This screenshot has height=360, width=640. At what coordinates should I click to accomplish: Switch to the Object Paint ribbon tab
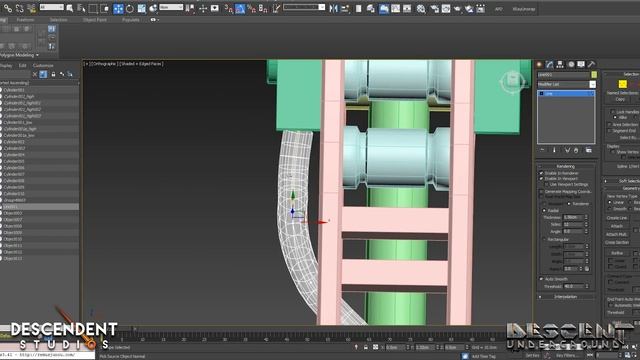coord(95,20)
